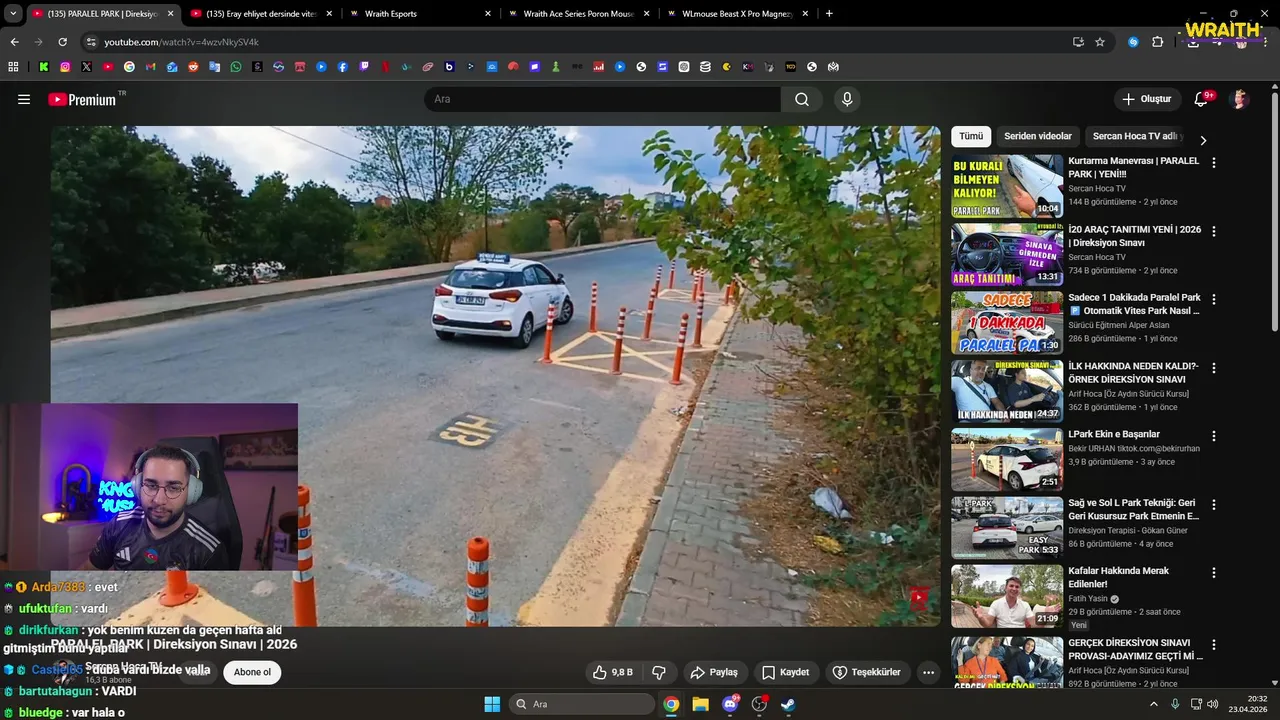Open more options for Kurtarma Manevrası video
Screen dimensions: 1280x720
pyautogui.click(x=1214, y=162)
